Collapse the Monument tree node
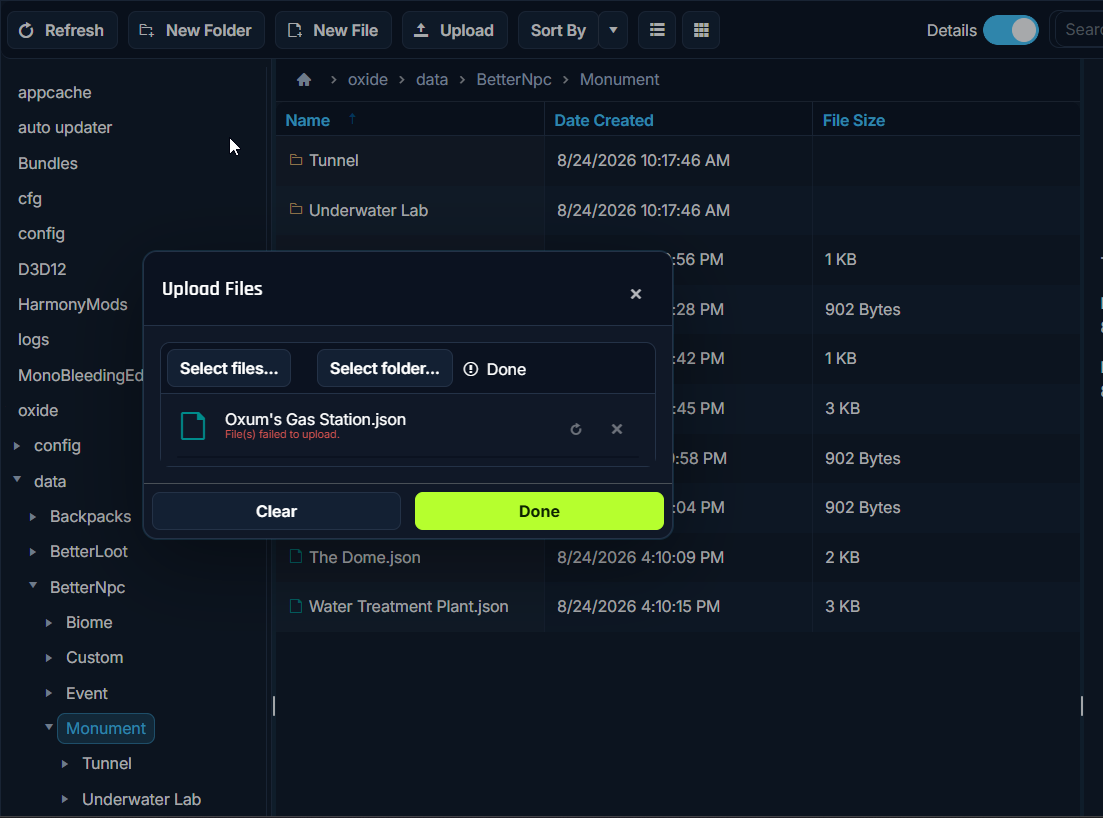The height and width of the screenshot is (818, 1103). (x=49, y=727)
